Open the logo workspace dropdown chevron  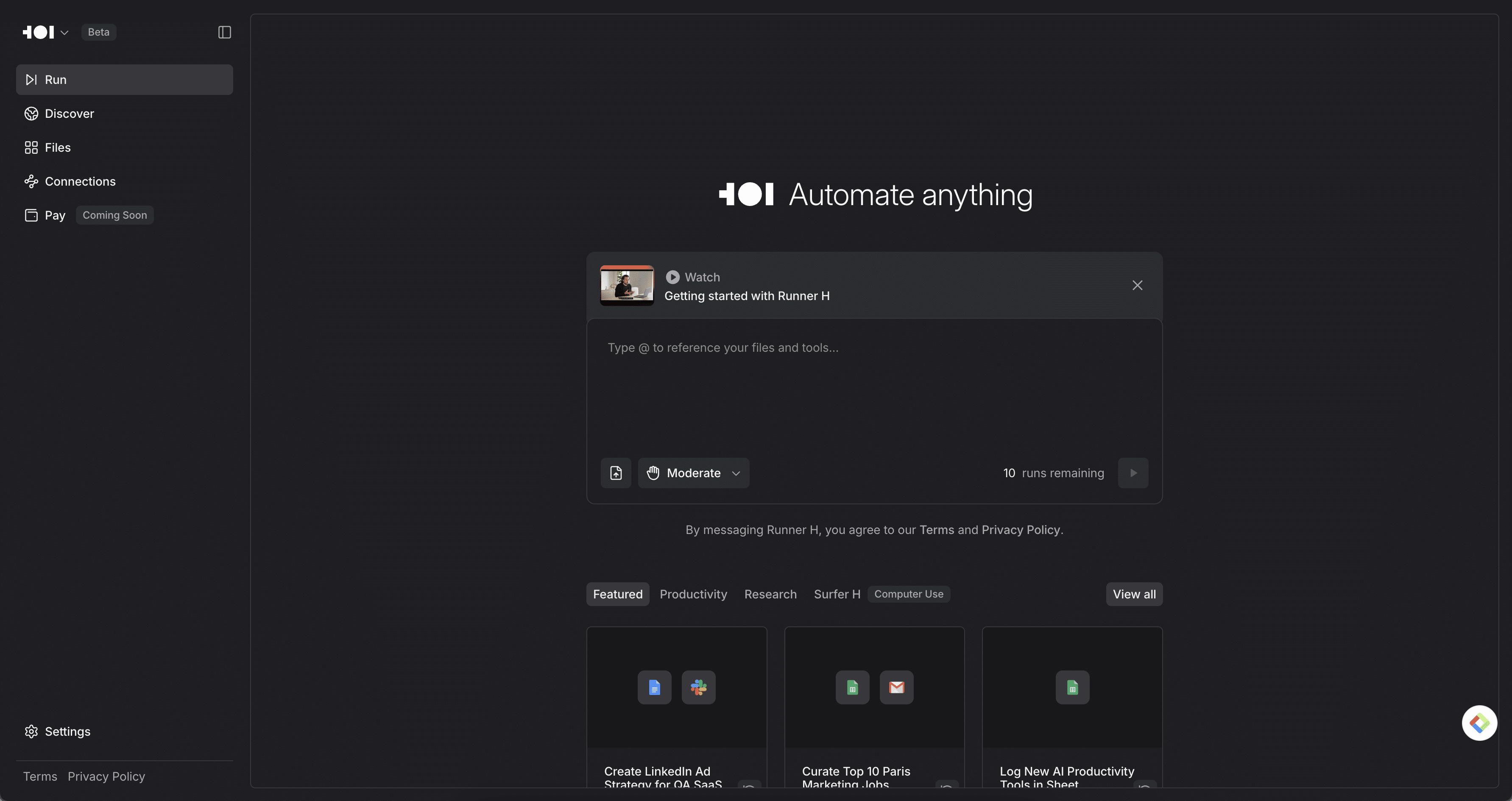coord(64,33)
